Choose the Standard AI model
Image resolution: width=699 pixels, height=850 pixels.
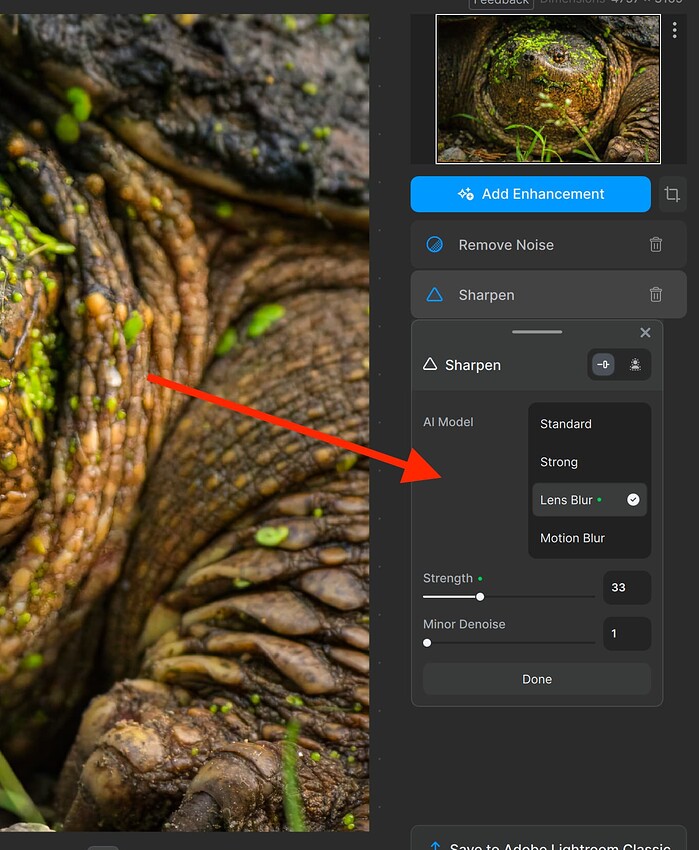tap(566, 424)
